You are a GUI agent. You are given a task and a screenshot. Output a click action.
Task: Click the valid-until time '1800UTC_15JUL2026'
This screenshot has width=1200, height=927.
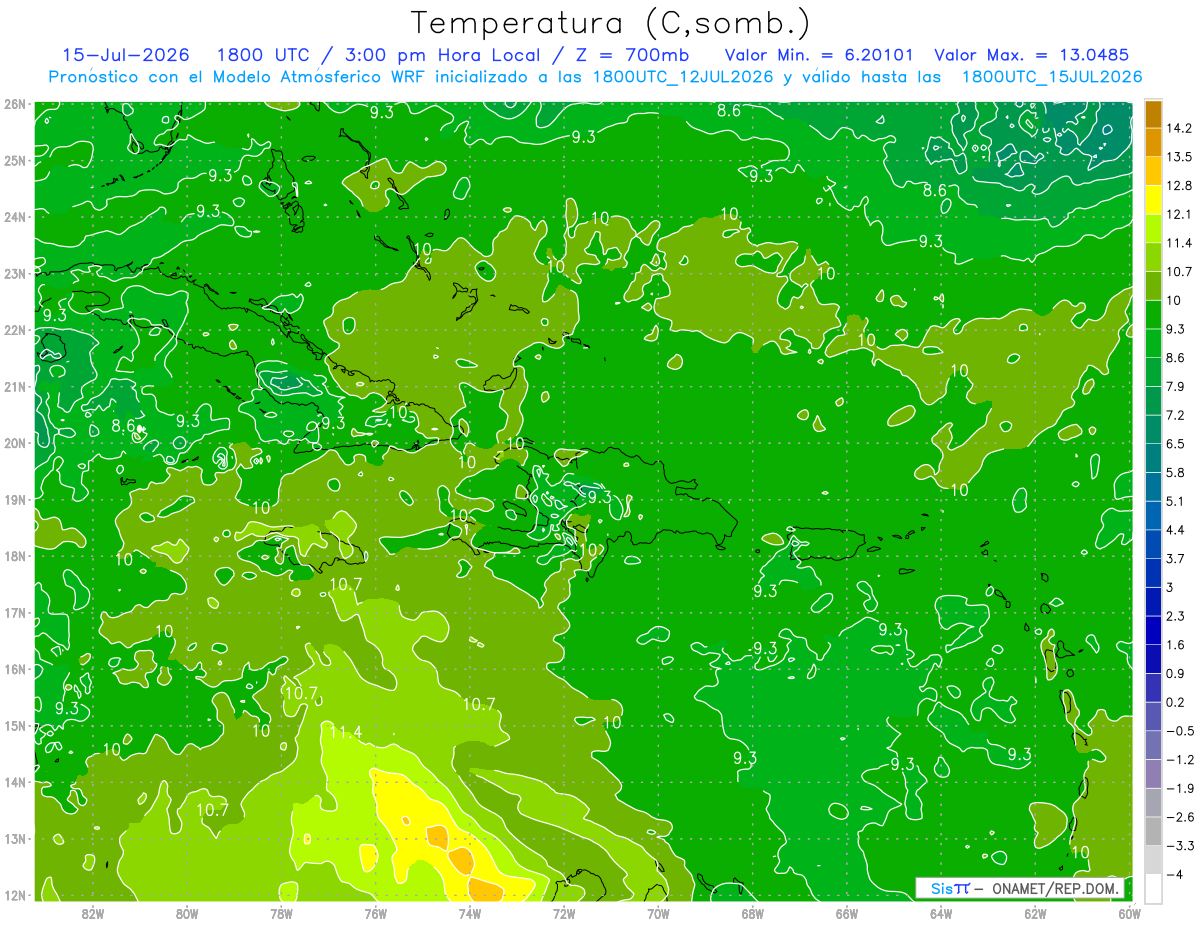(x=1052, y=77)
